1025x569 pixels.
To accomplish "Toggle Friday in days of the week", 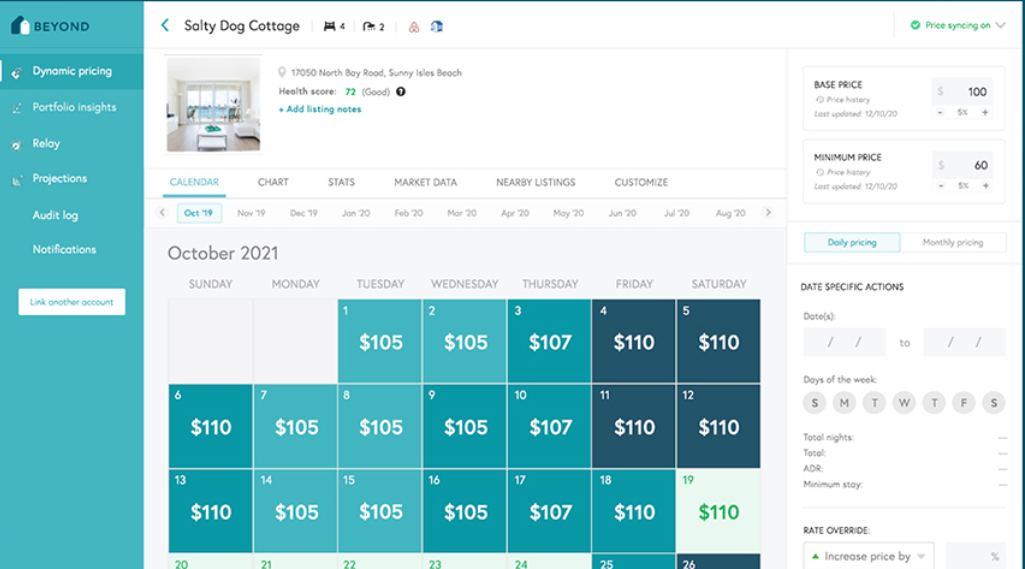I will [964, 403].
